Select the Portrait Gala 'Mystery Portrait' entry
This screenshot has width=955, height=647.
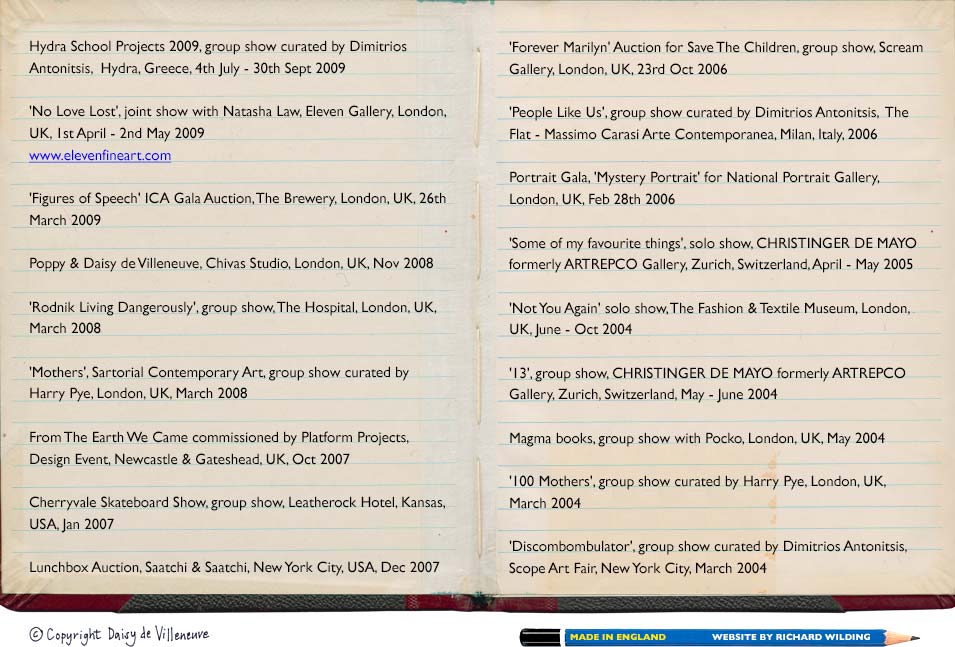click(694, 188)
